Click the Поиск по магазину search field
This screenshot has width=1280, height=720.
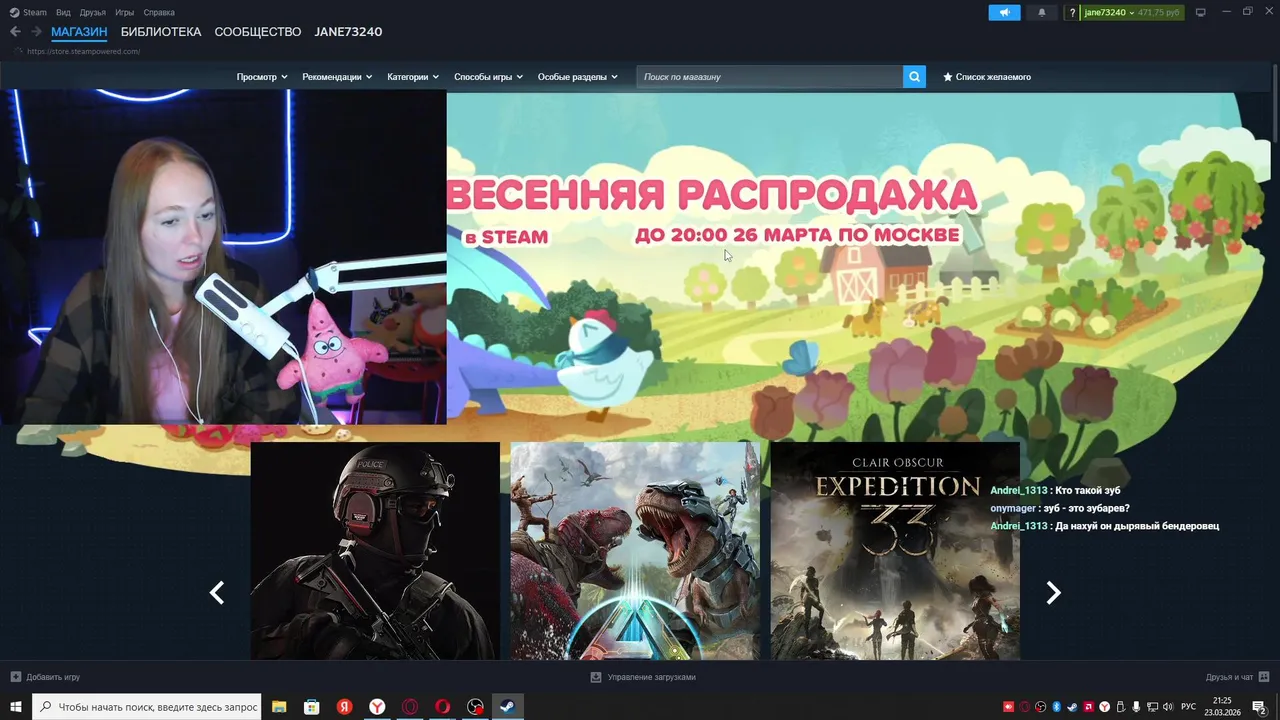(769, 76)
